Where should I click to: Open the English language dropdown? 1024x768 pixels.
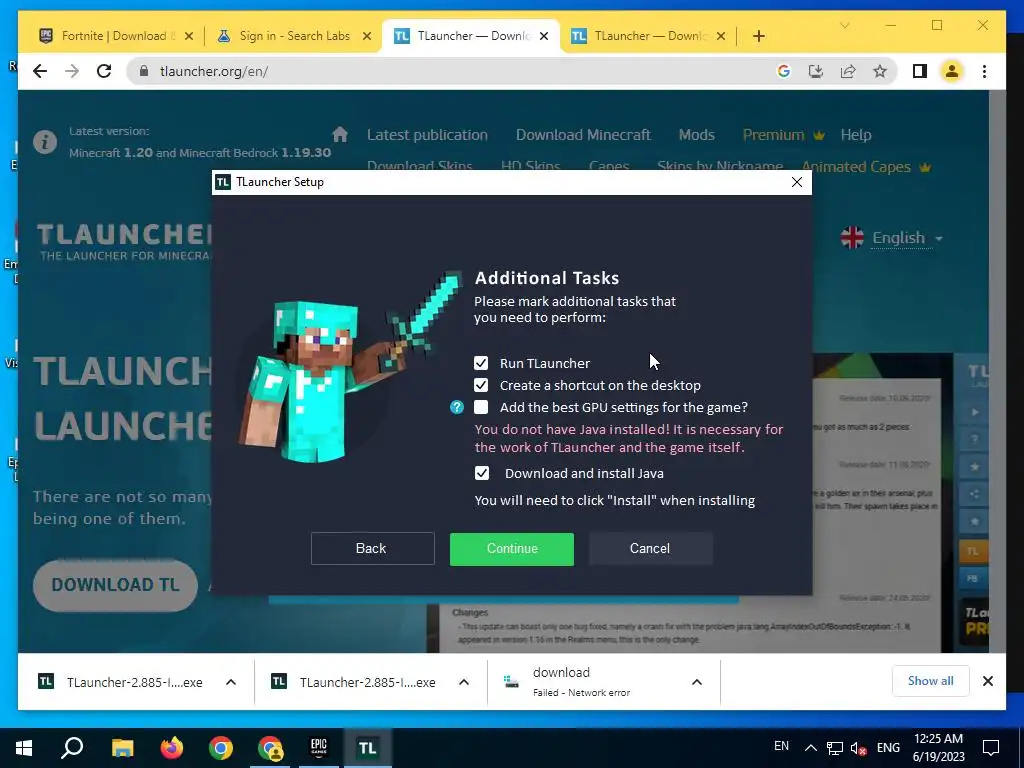click(x=892, y=238)
